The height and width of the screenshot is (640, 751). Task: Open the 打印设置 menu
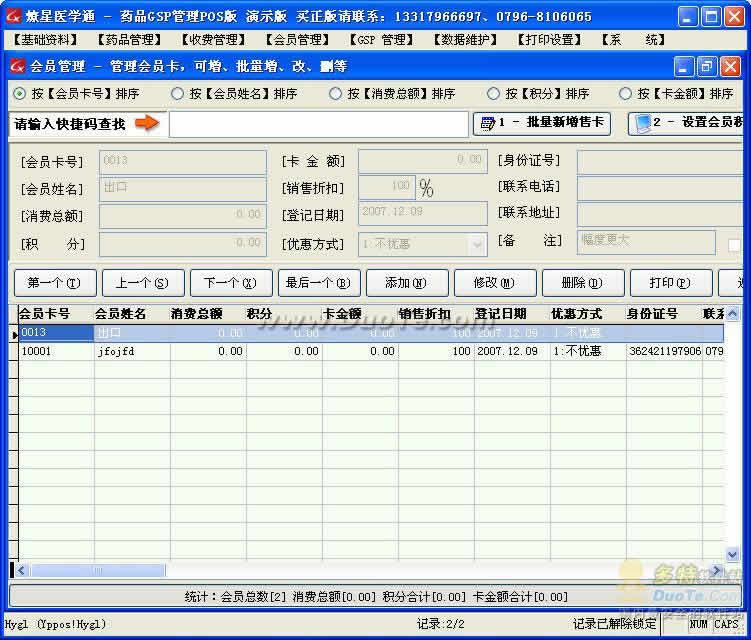click(x=550, y=40)
